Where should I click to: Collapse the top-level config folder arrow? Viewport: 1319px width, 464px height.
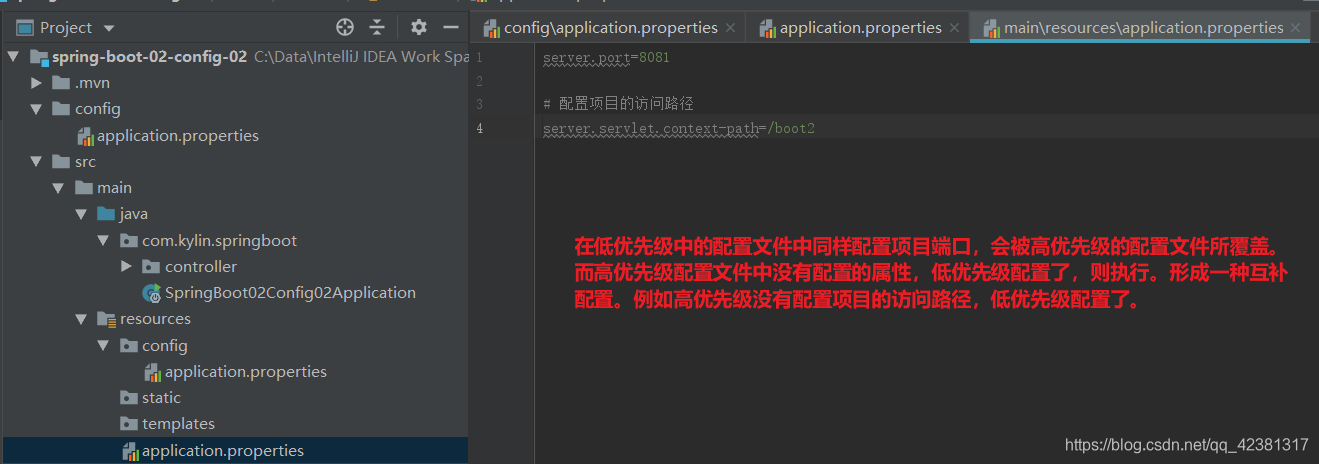(x=37, y=109)
